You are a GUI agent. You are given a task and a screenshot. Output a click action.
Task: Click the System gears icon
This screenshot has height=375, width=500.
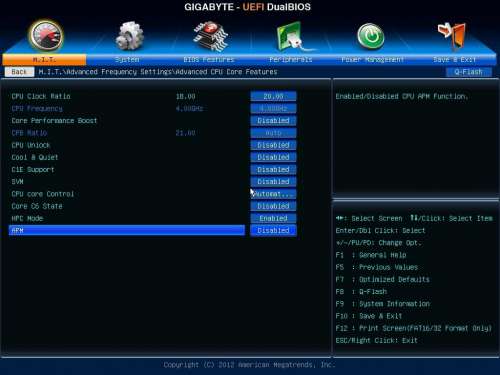coord(129,36)
